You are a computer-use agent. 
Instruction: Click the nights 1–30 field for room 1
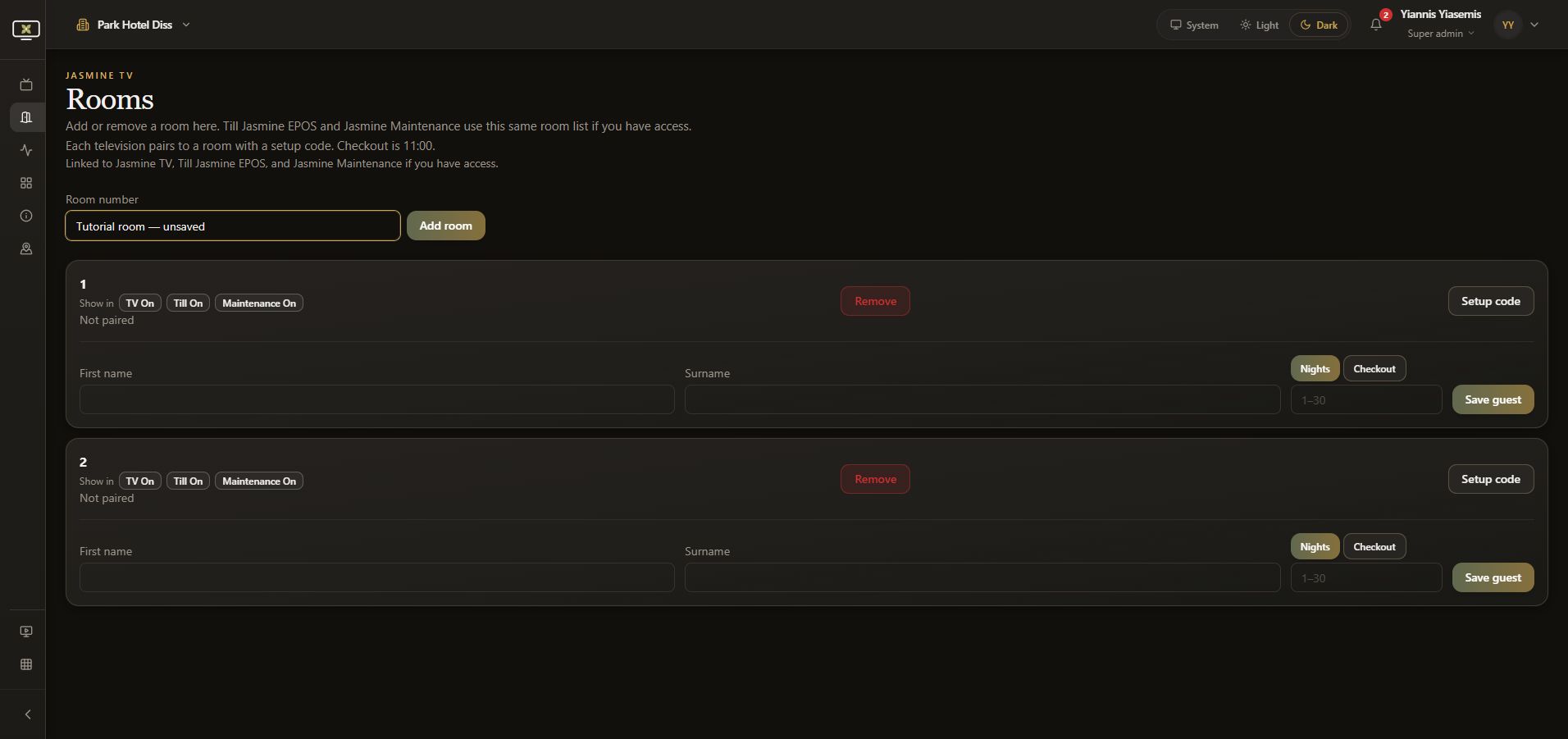tap(1366, 399)
